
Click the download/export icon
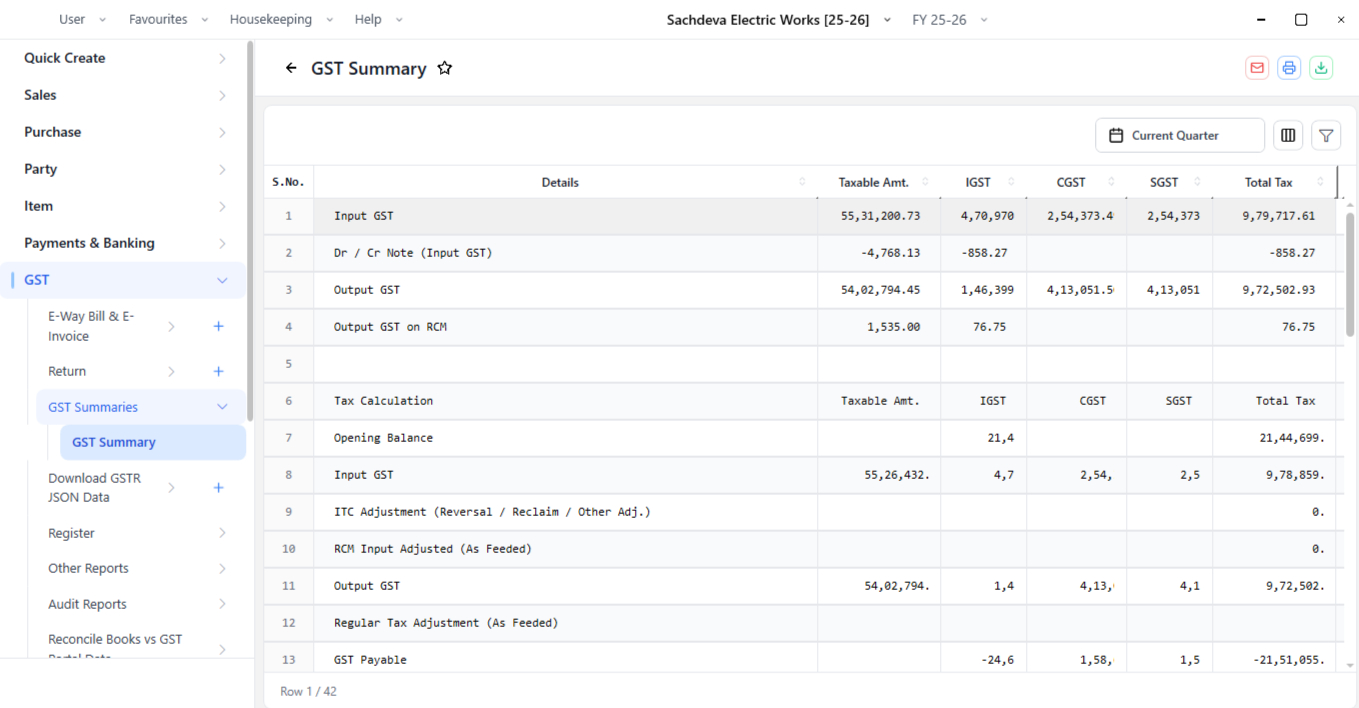tap(1321, 68)
